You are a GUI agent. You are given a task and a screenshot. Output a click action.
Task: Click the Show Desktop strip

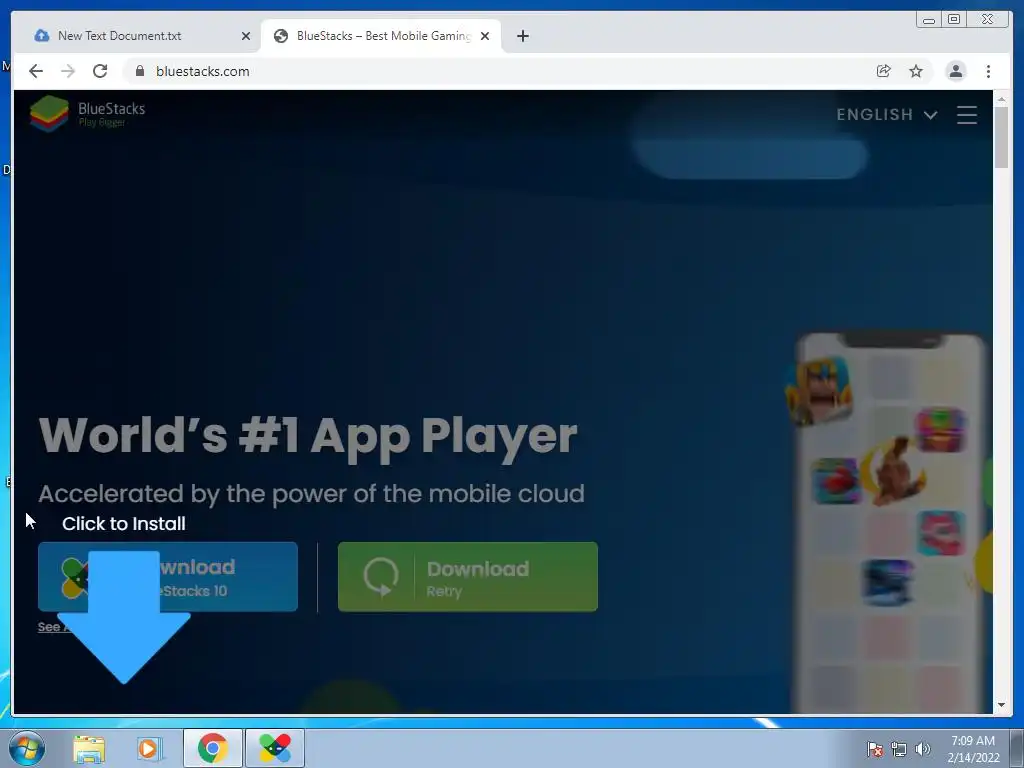pos(1017,748)
